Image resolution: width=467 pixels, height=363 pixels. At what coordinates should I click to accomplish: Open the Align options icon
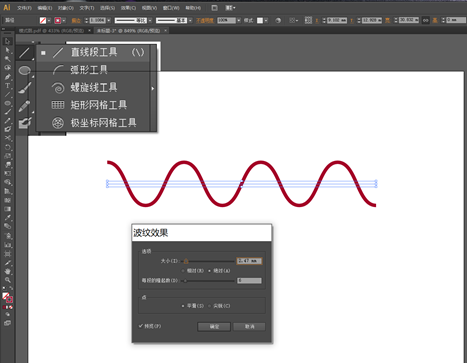pyautogui.click(x=292, y=21)
